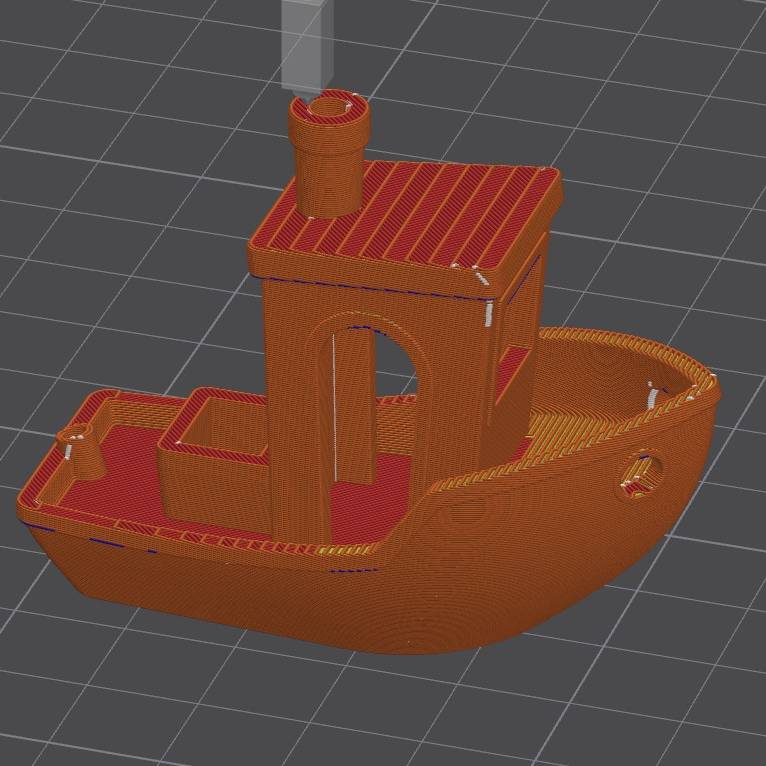Click the round hawsepipe hole on the bow
Image resolution: width=766 pixels, height=766 pixels.
637,472
